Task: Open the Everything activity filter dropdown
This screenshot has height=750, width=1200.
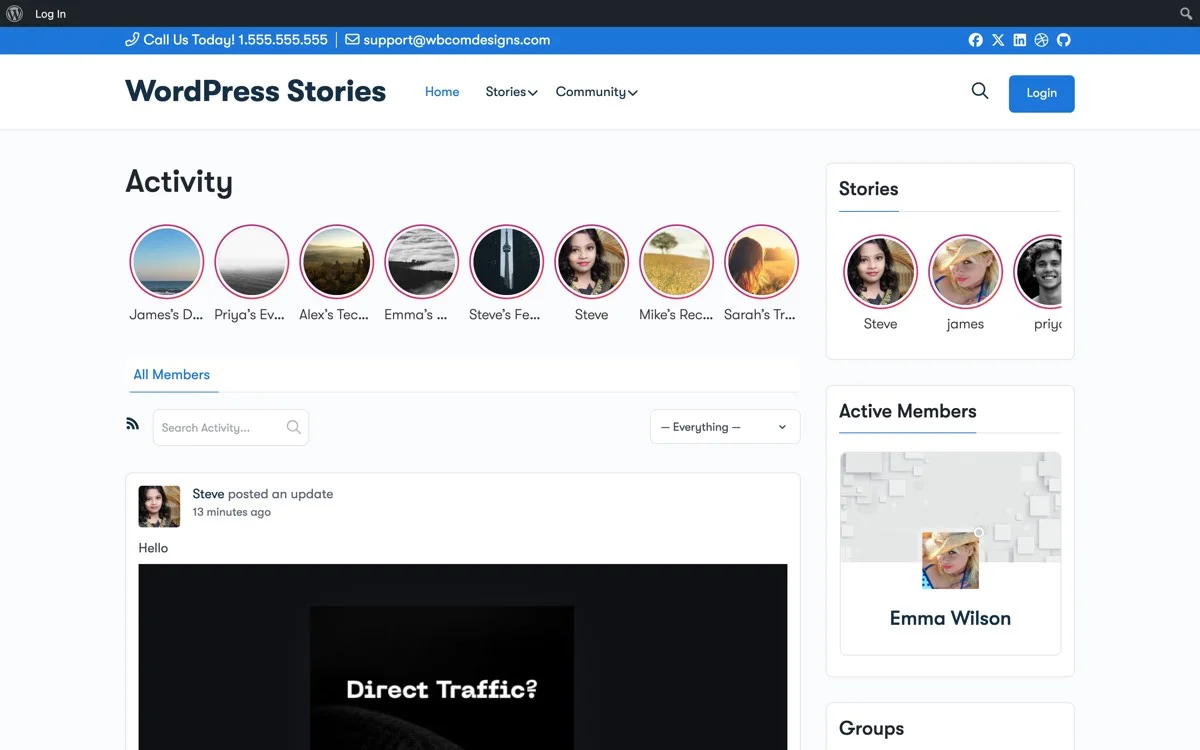Action: 724,427
